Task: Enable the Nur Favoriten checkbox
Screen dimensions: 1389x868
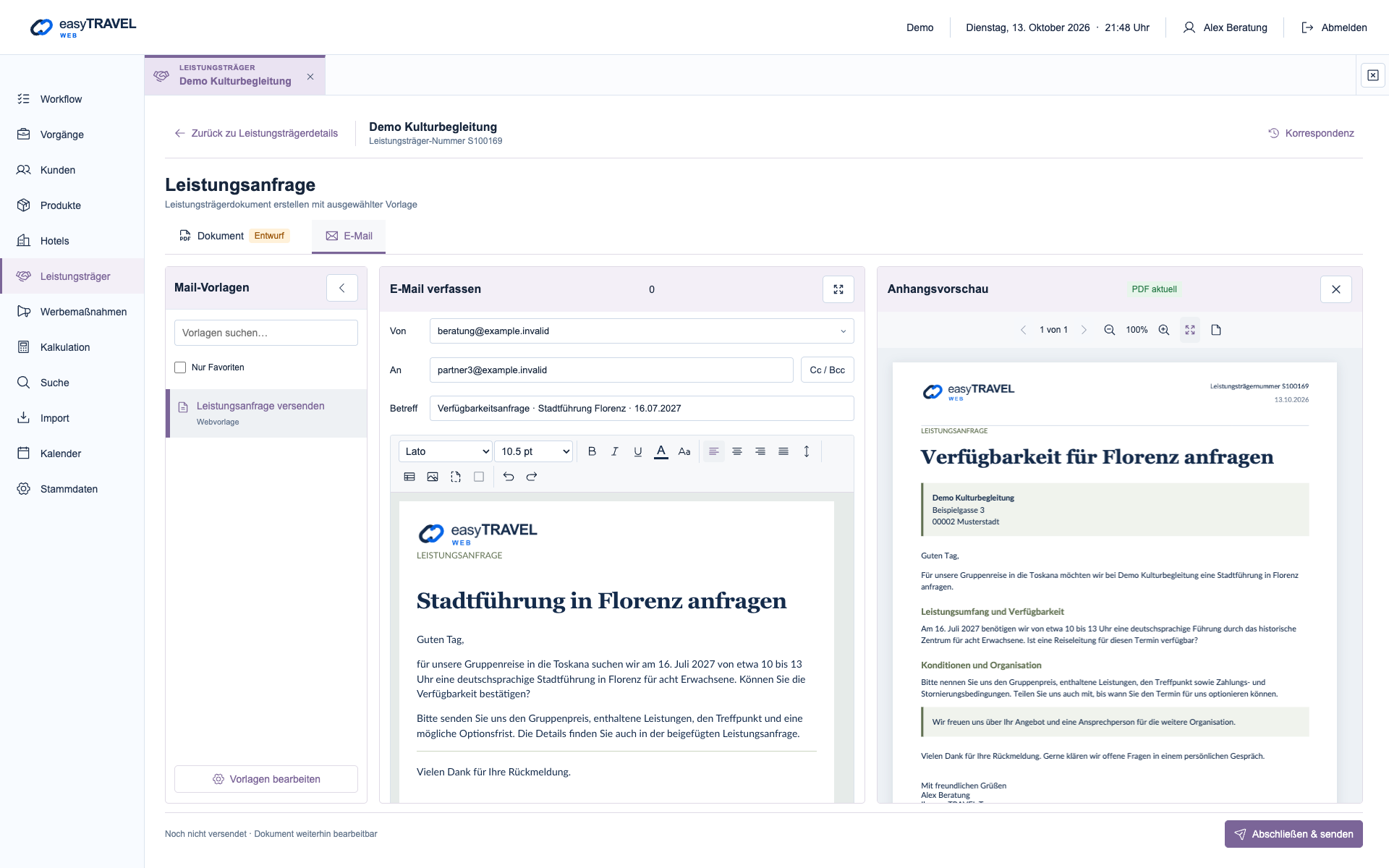Action: click(180, 367)
